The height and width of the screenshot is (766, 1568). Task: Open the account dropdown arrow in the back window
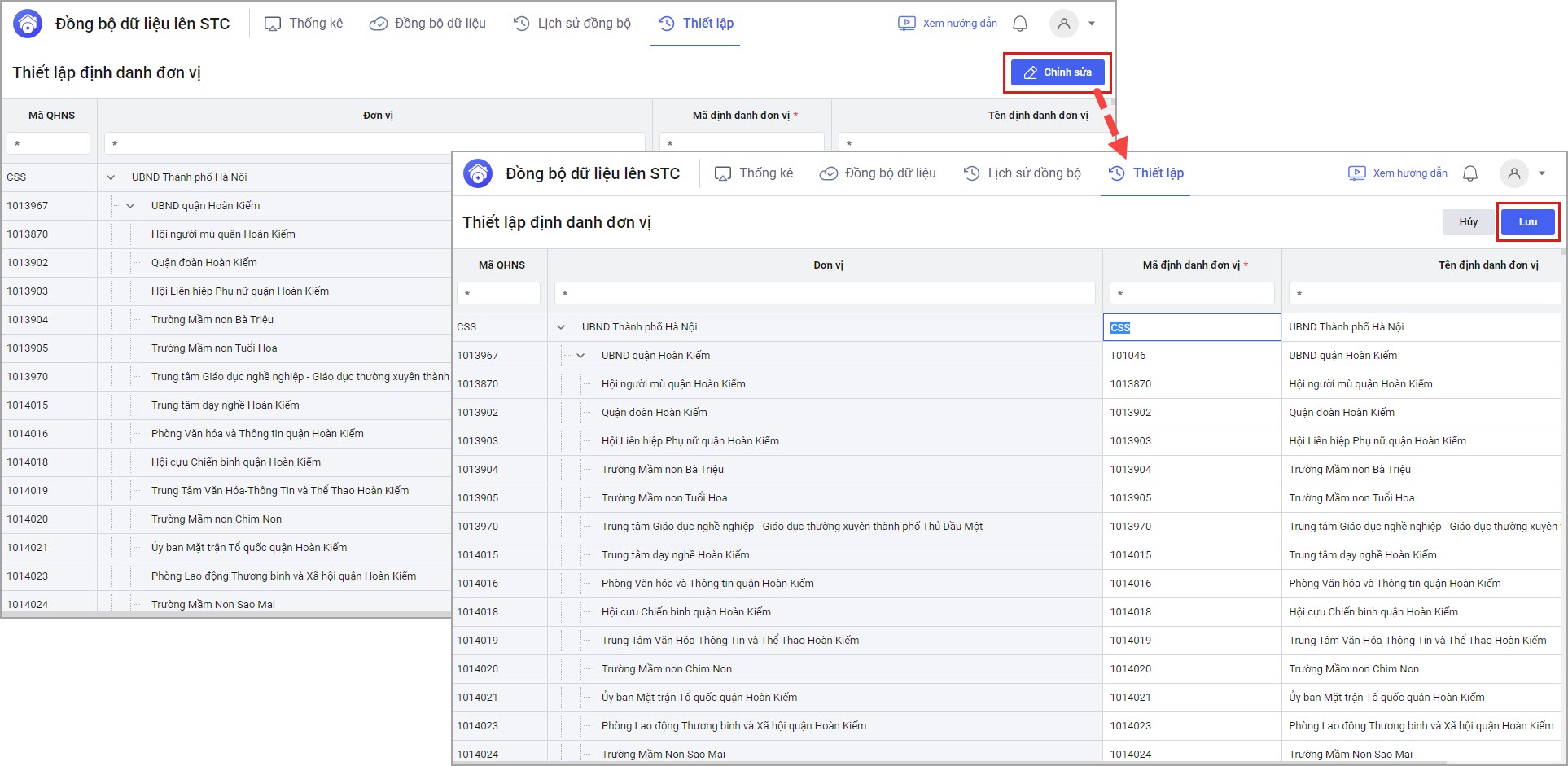pyautogui.click(x=1092, y=24)
